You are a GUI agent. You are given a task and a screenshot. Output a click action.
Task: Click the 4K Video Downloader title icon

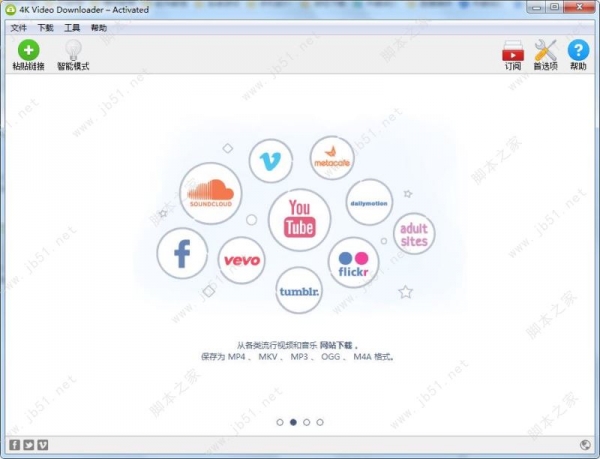[10, 10]
